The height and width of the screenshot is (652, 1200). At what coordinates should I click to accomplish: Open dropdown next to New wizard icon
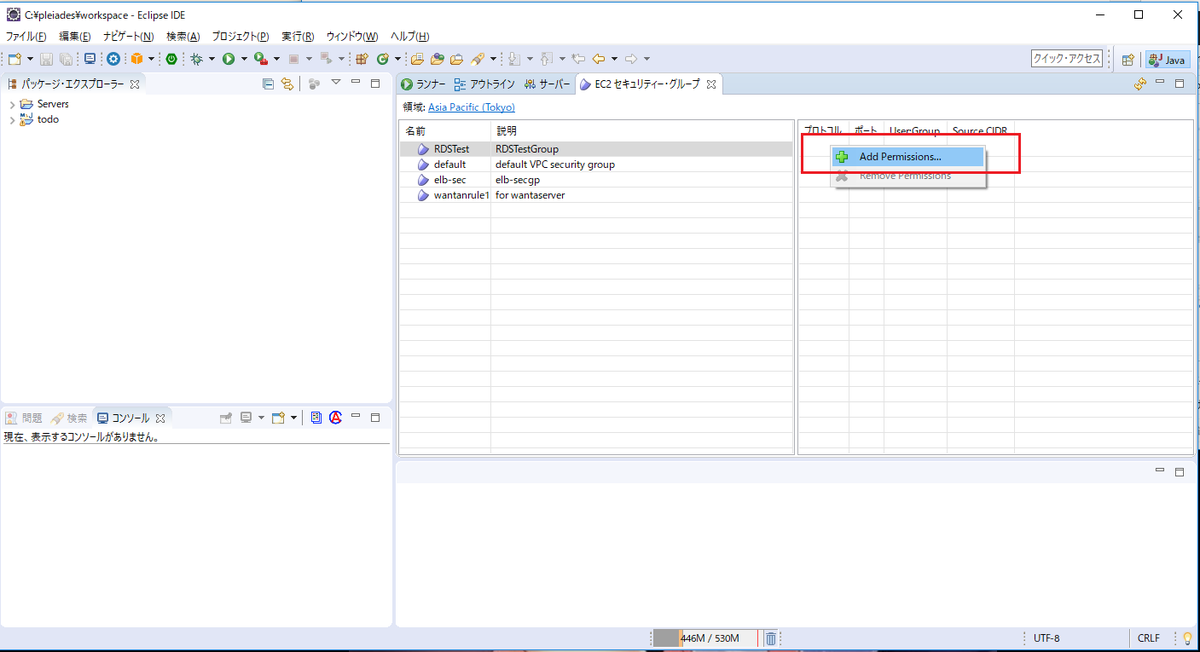click(30, 59)
